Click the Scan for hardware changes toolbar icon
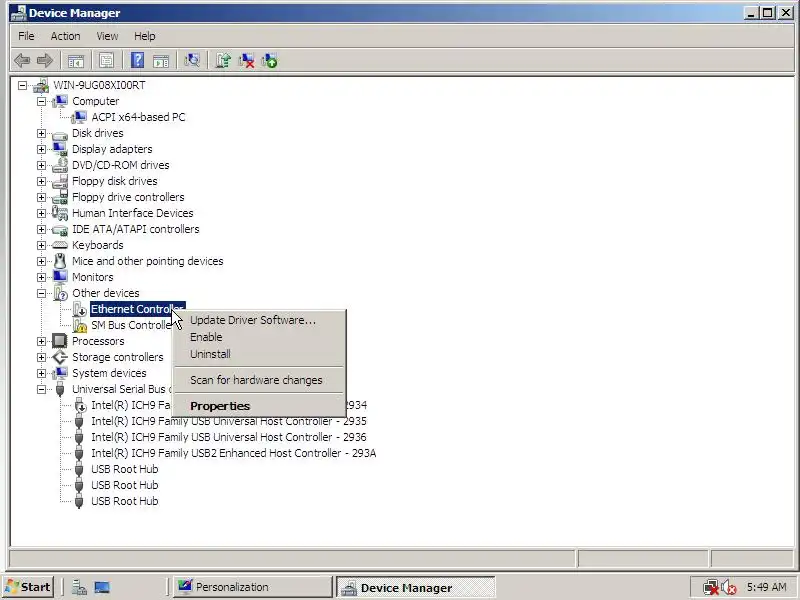The width and height of the screenshot is (800, 600). click(x=192, y=61)
